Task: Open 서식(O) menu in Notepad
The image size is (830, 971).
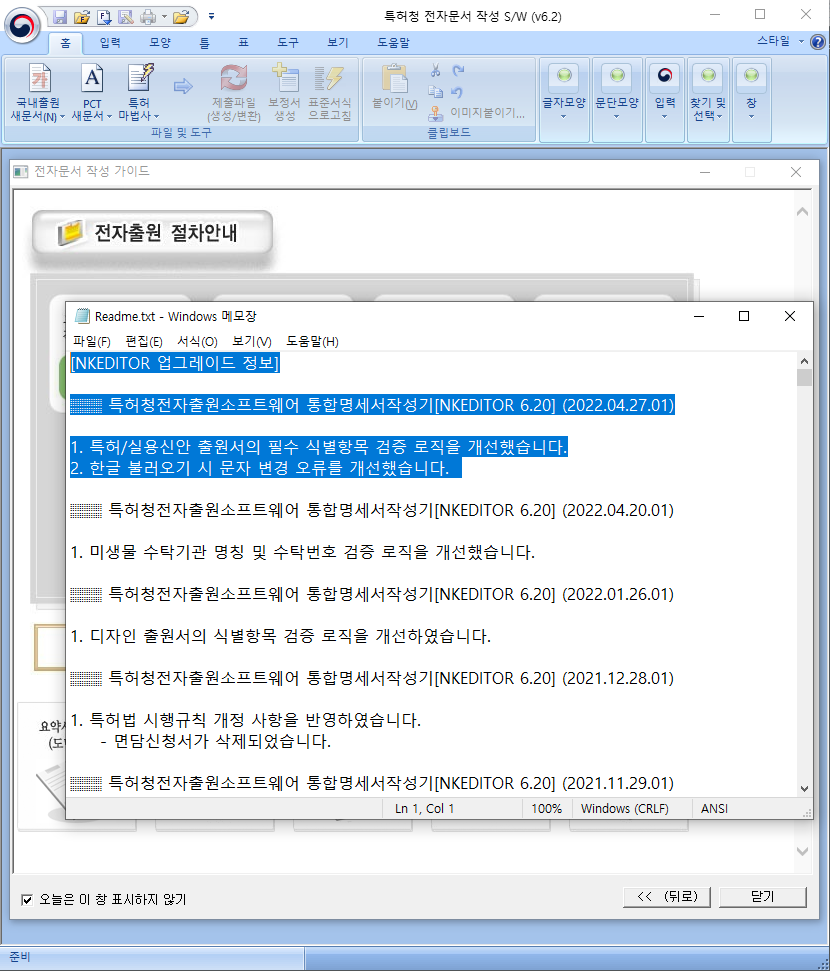Action: point(197,341)
